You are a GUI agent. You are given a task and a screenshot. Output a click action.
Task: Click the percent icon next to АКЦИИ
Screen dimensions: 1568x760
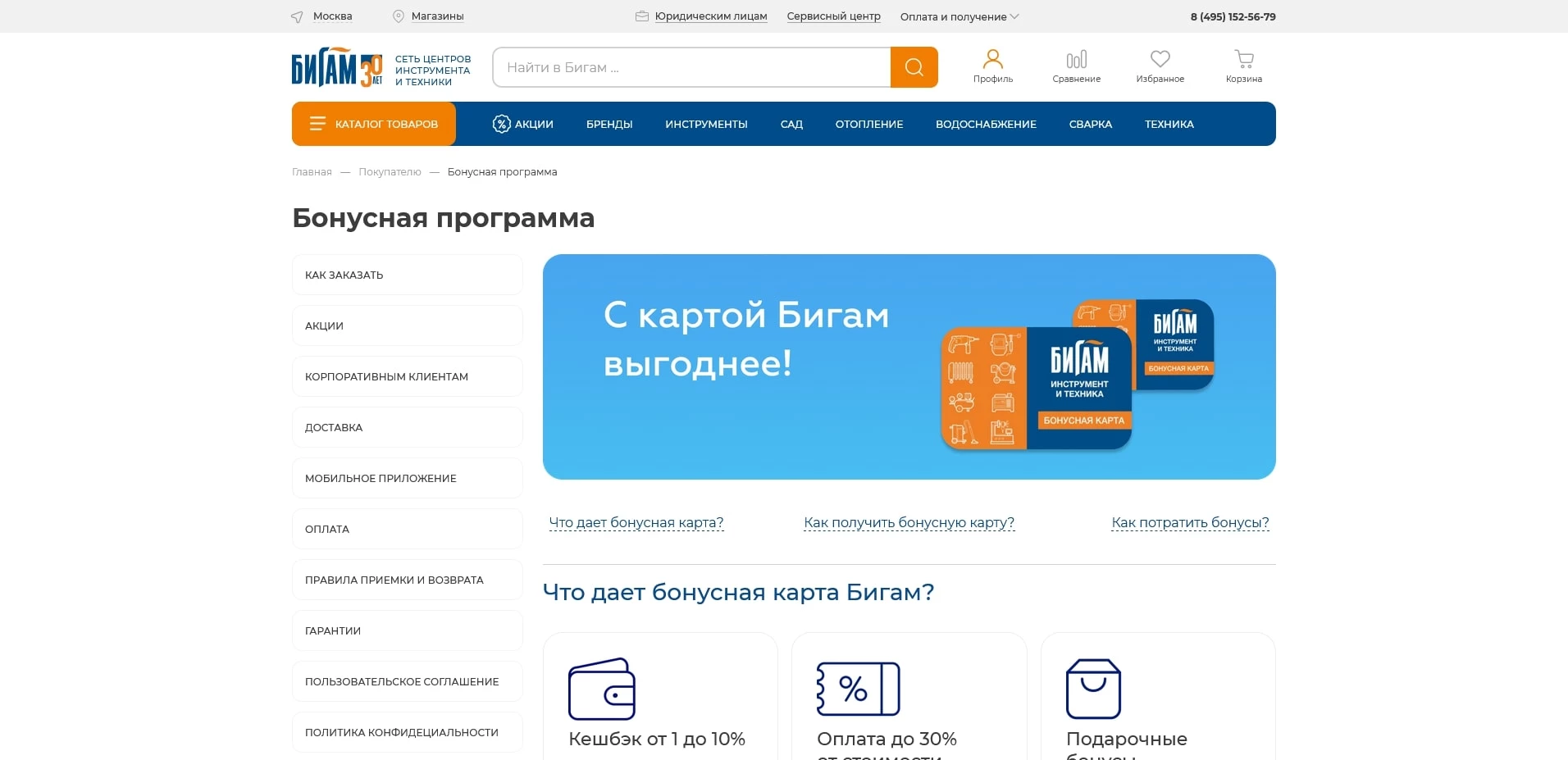tap(499, 124)
